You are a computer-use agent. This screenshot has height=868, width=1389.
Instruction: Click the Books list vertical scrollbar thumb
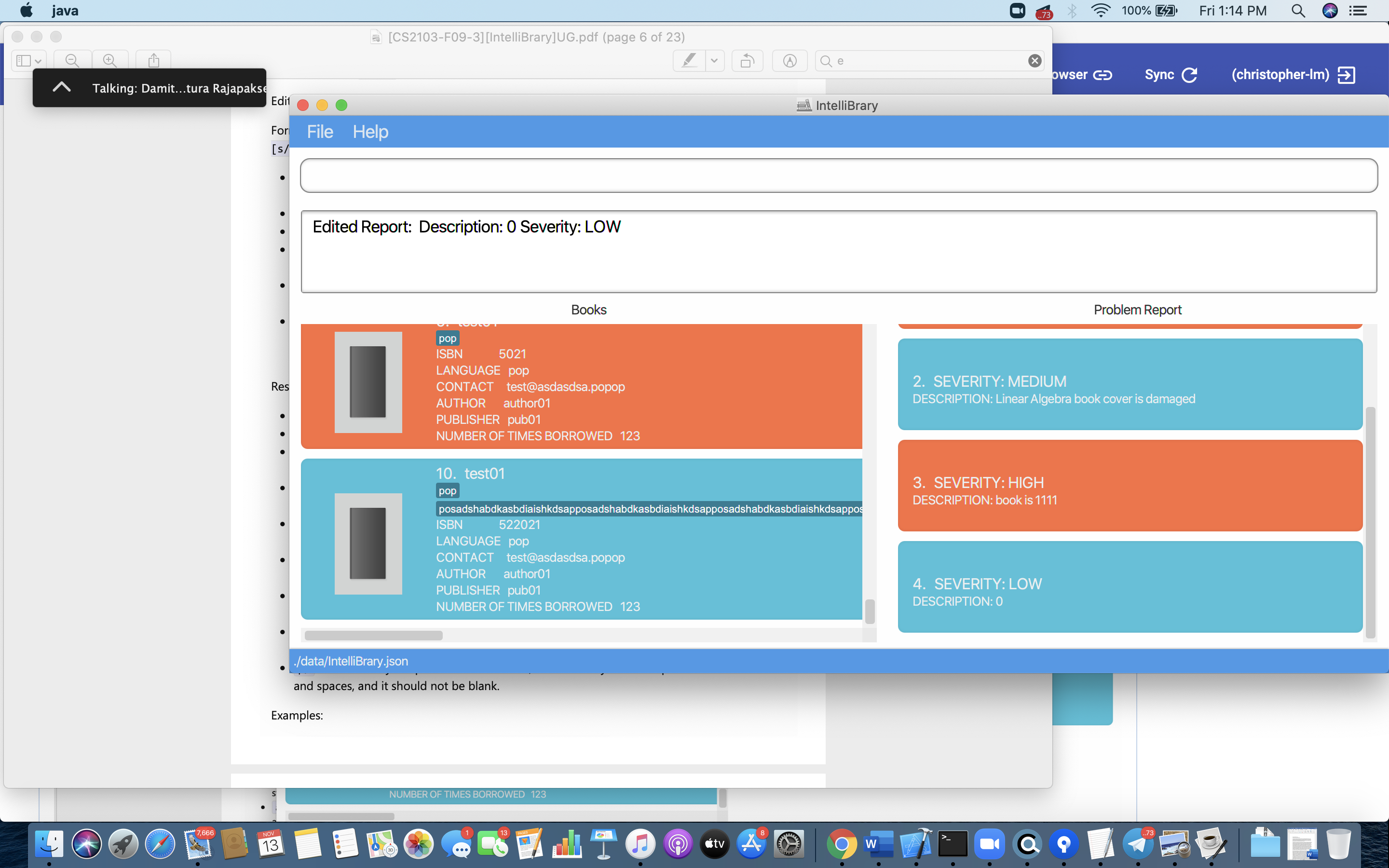870,611
